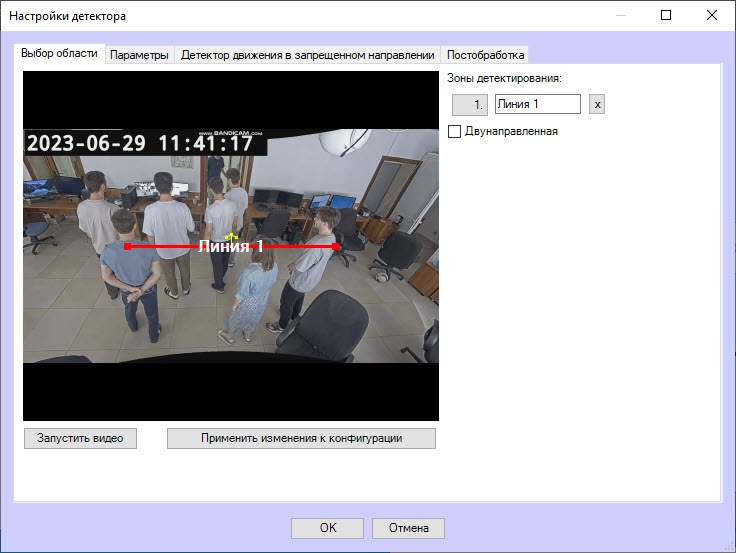Click the window resize grip in corner
The image size is (736, 553).
729,547
